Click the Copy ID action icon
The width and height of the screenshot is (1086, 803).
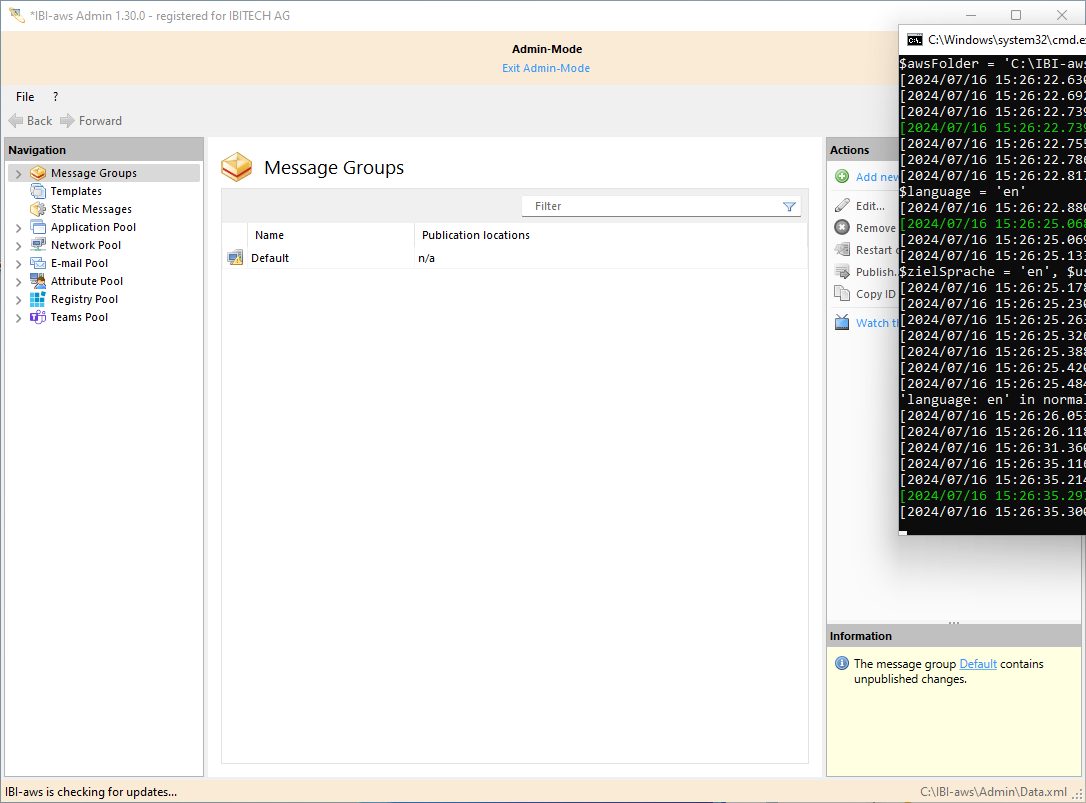tap(842, 294)
